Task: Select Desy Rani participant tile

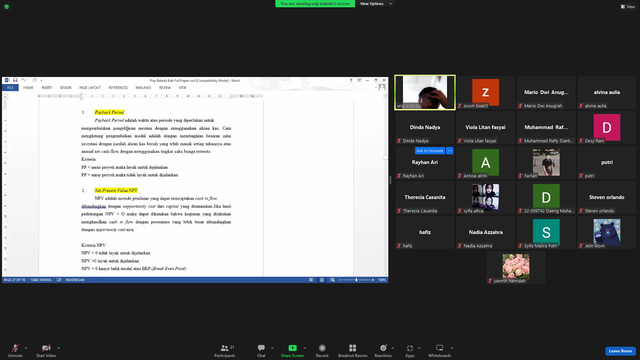Action: point(607,127)
